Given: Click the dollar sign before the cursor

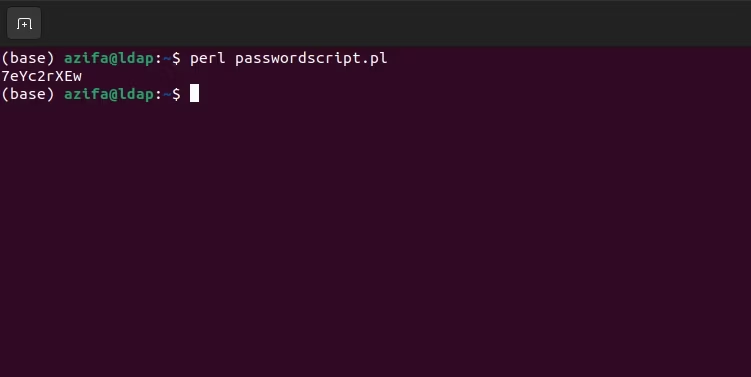Looking at the screenshot, I should pyautogui.click(x=176, y=94).
